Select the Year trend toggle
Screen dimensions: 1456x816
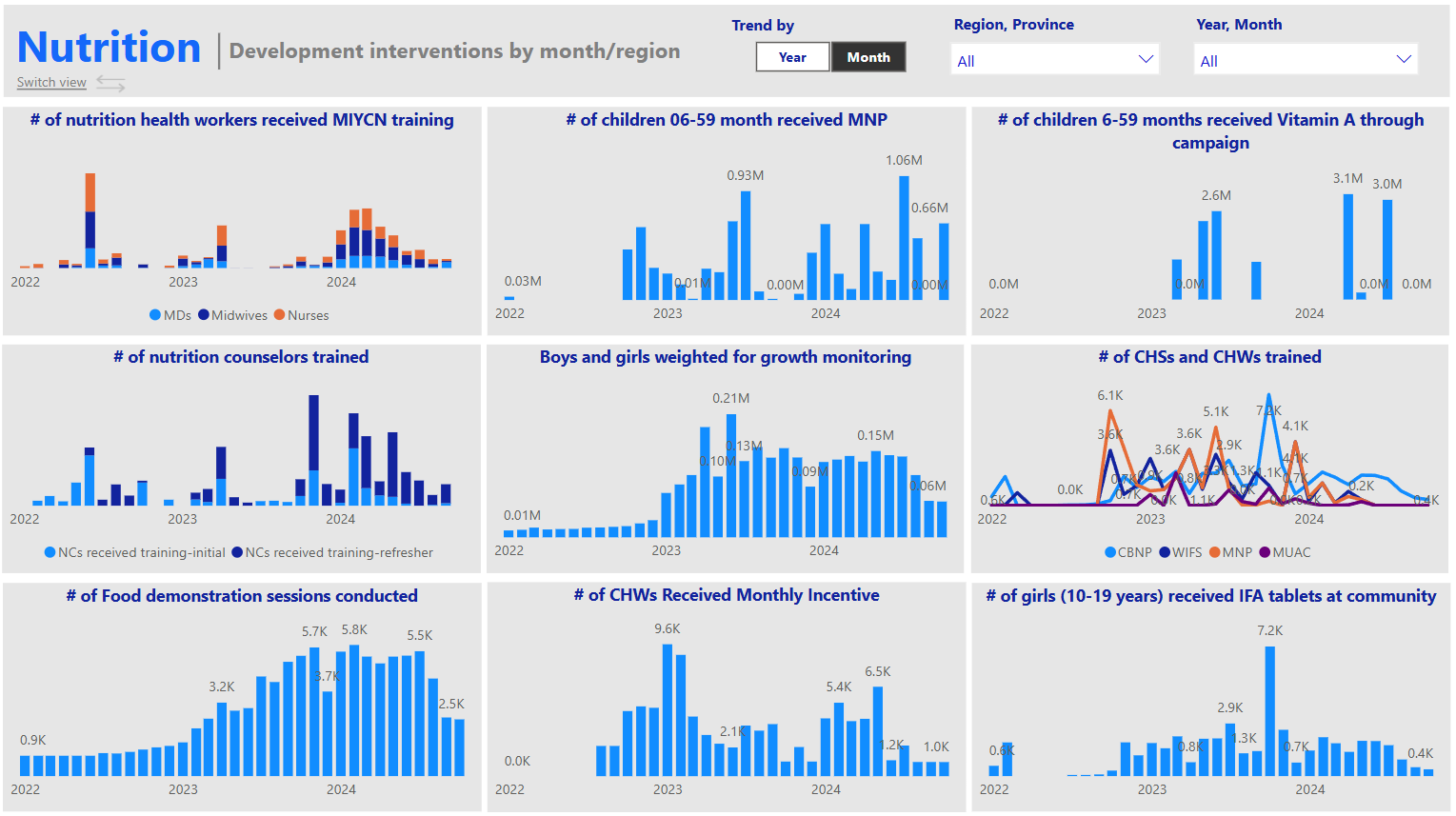[x=792, y=57]
